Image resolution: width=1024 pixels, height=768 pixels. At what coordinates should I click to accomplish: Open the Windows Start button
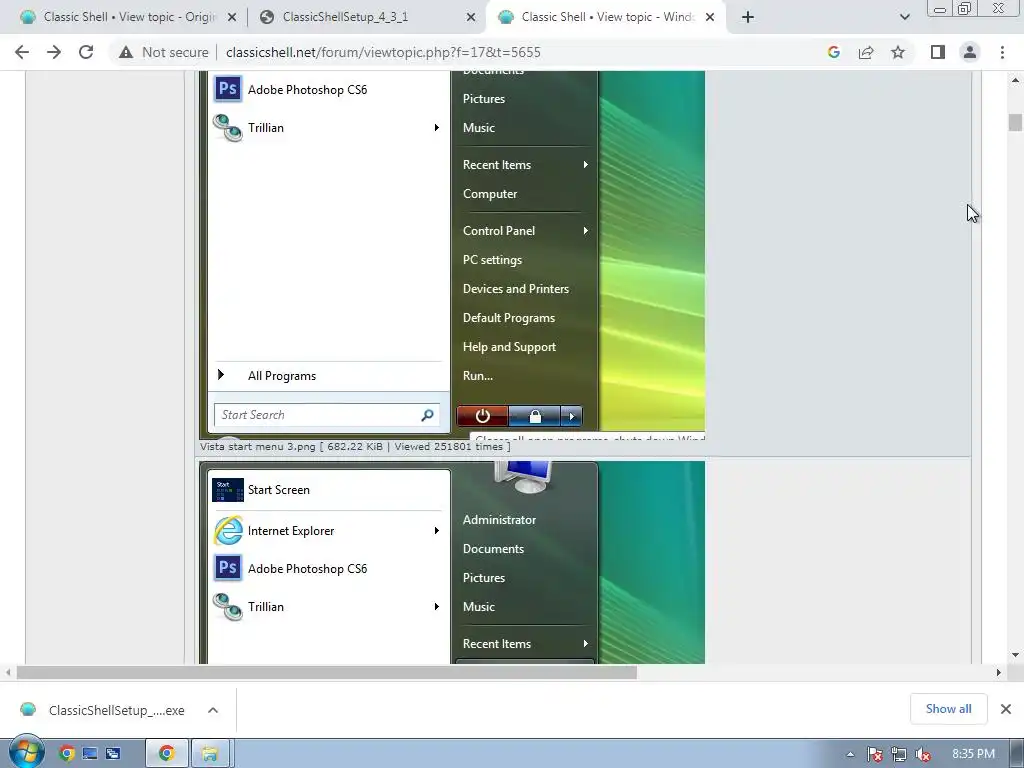tap(26, 752)
